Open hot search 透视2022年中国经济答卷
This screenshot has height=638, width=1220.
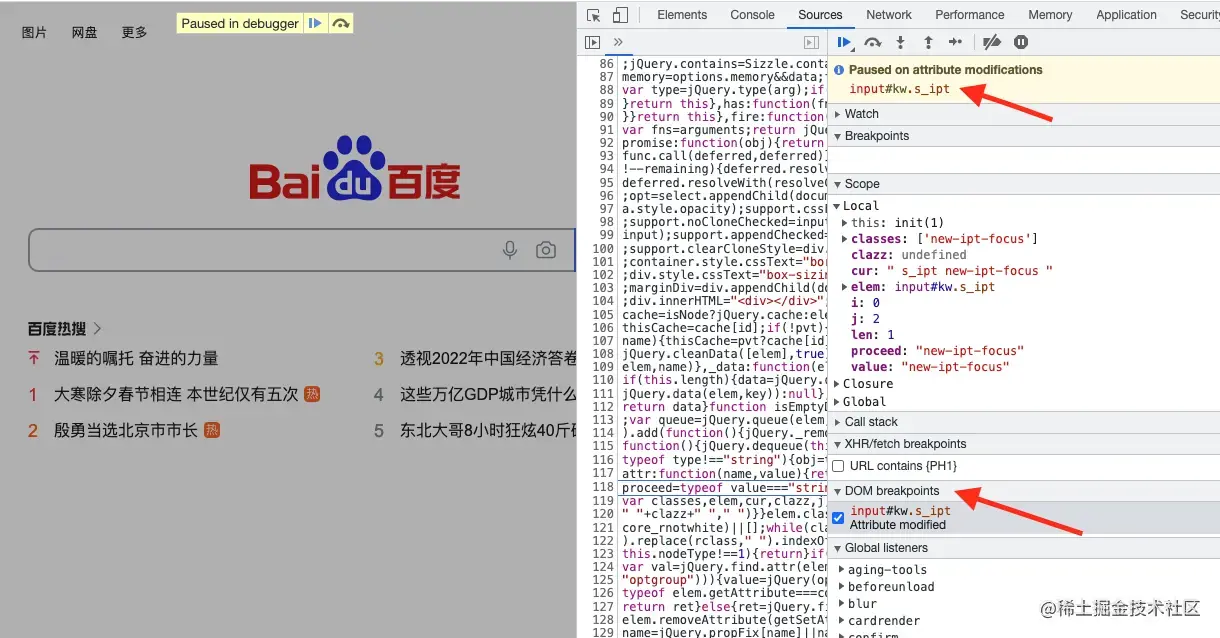tap(489, 358)
